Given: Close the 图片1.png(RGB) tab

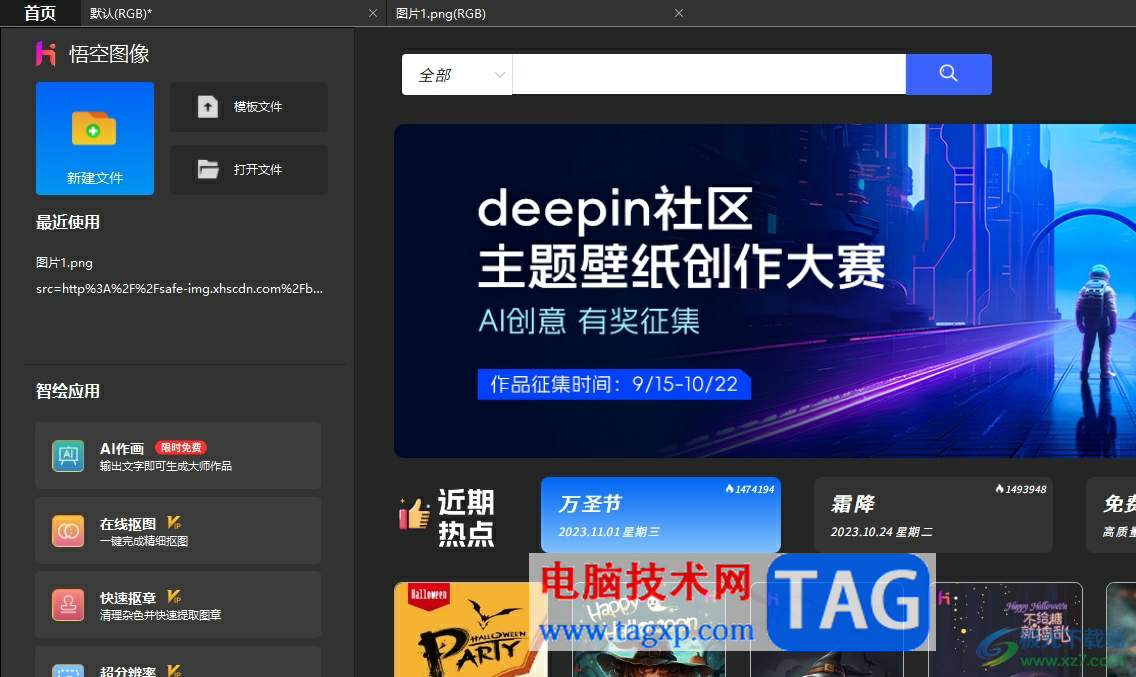Looking at the screenshot, I should pyautogui.click(x=679, y=13).
